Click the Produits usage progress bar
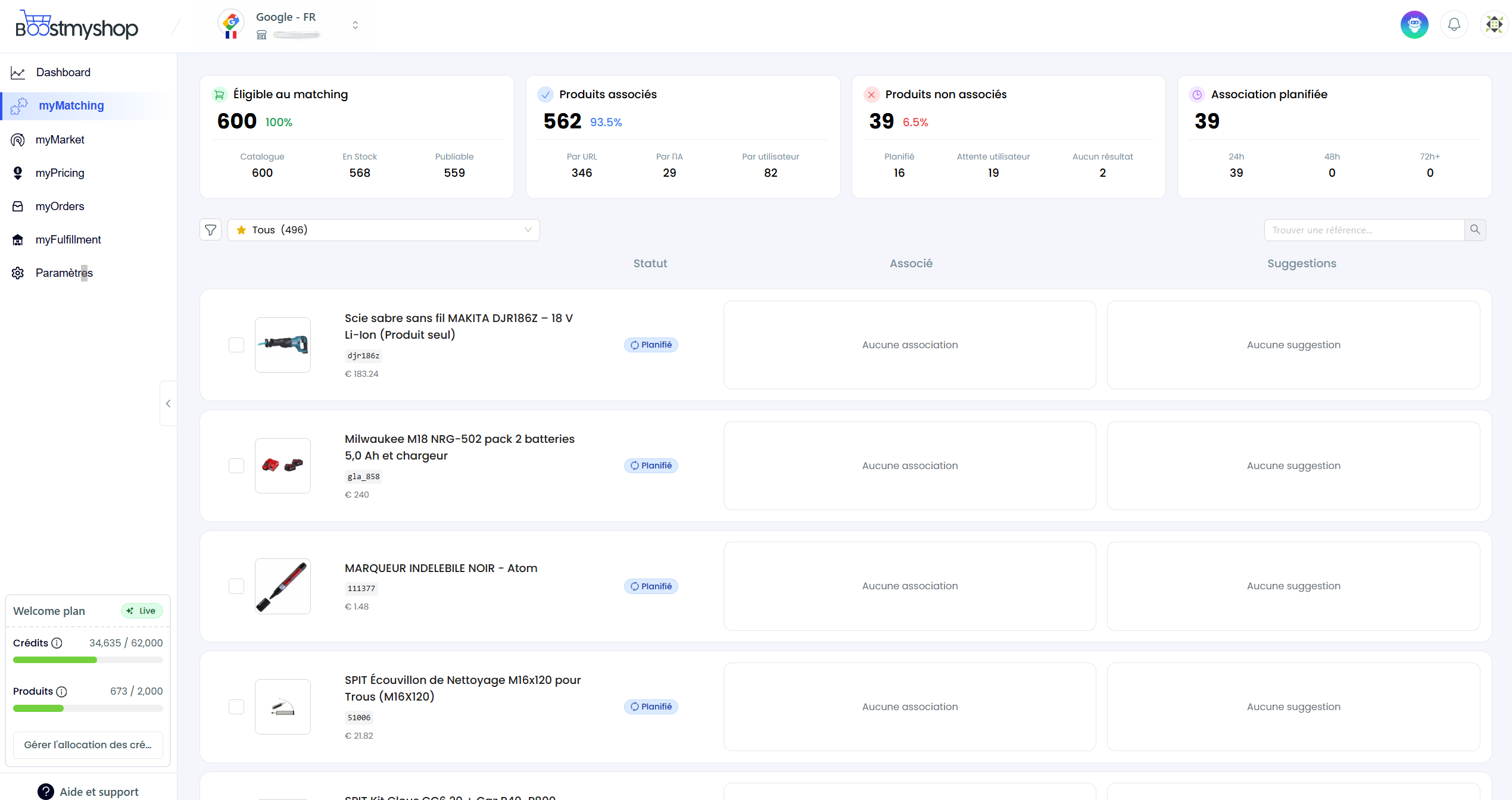1512x800 pixels. pos(88,708)
